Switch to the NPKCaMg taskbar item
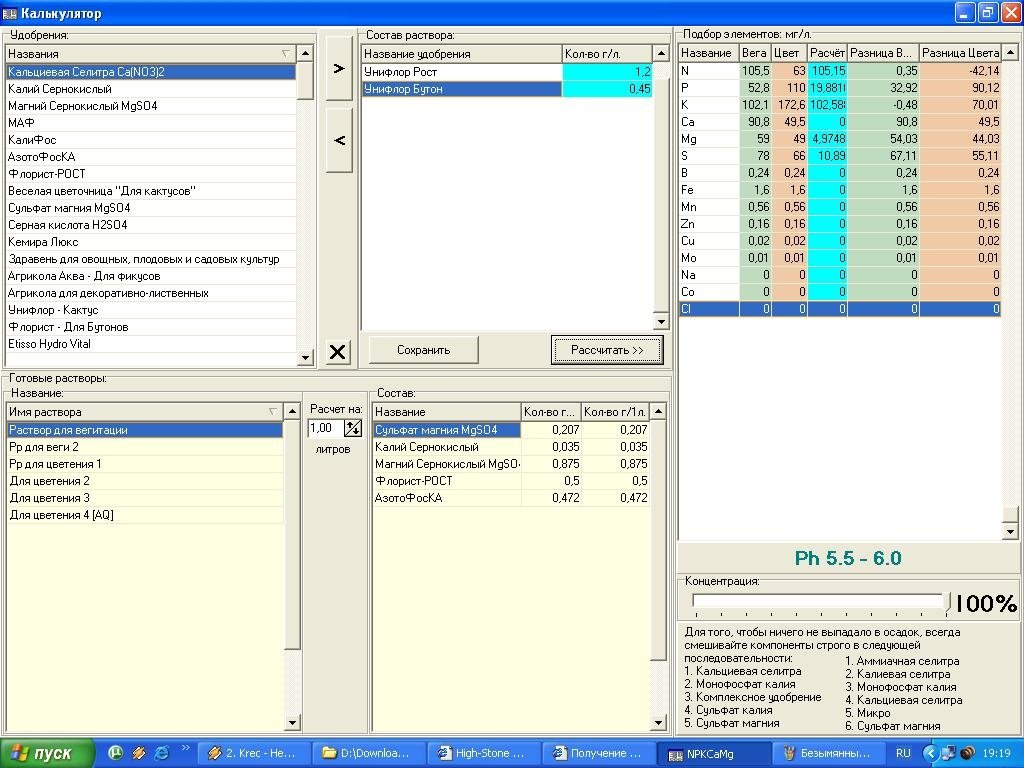 [x=712, y=754]
